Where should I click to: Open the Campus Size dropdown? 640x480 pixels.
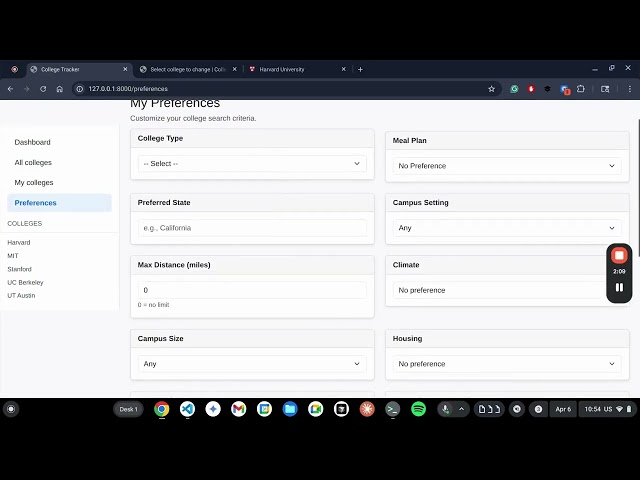tap(252, 364)
